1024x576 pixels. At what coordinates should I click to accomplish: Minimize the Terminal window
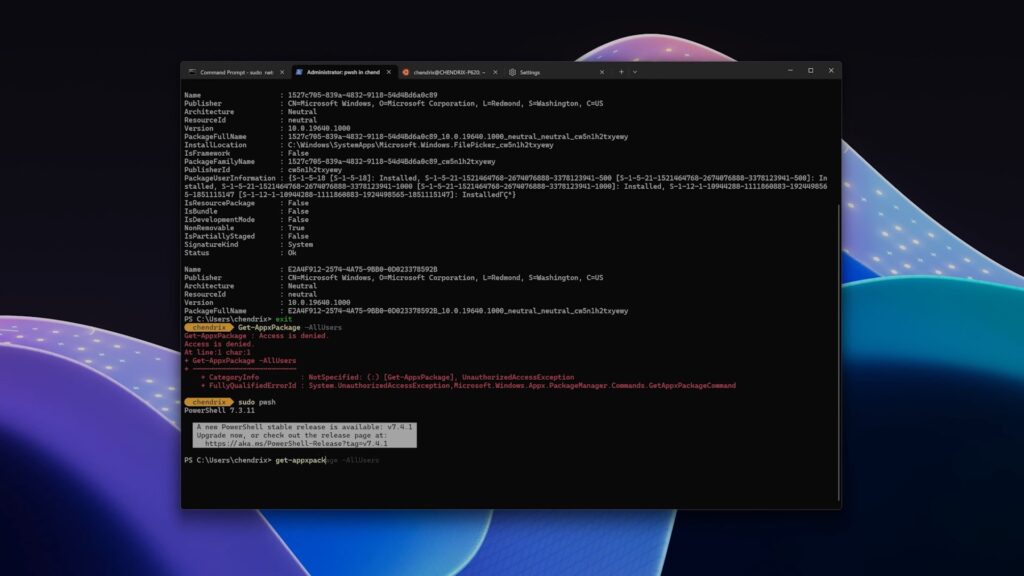click(x=790, y=71)
